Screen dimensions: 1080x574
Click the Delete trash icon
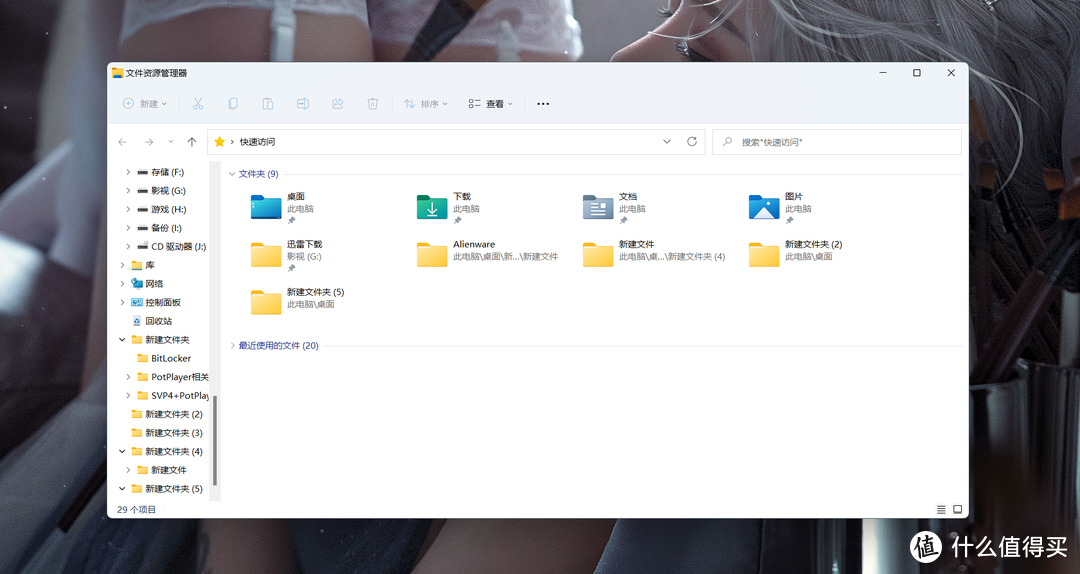point(373,104)
